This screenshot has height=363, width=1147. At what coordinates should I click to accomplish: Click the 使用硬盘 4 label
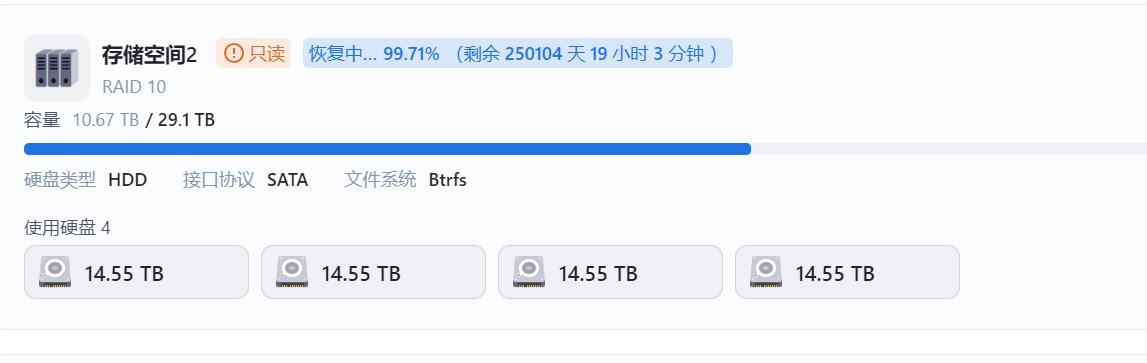click(x=67, y=228)
